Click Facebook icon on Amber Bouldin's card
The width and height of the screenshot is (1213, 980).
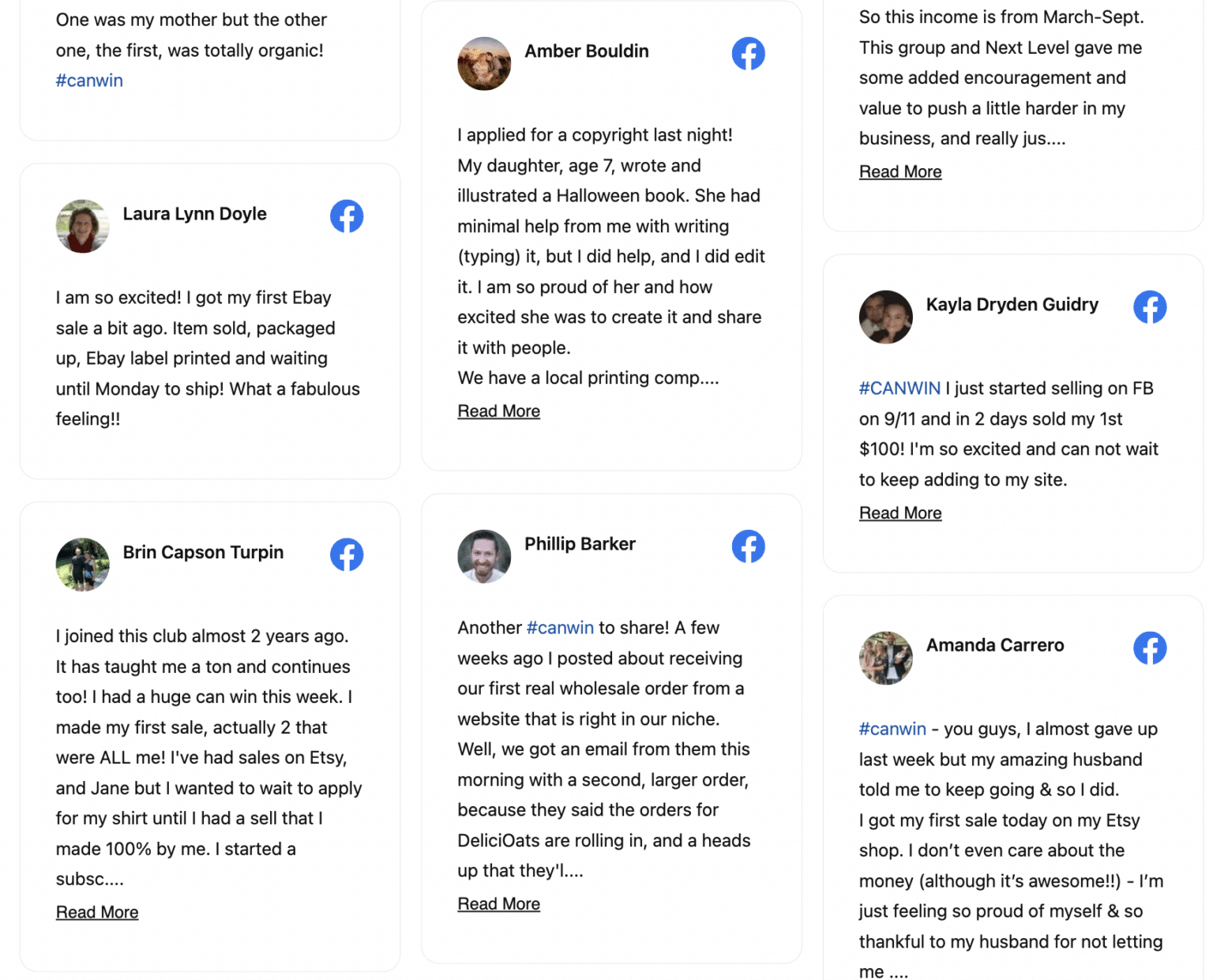click(x=748, y=54)
